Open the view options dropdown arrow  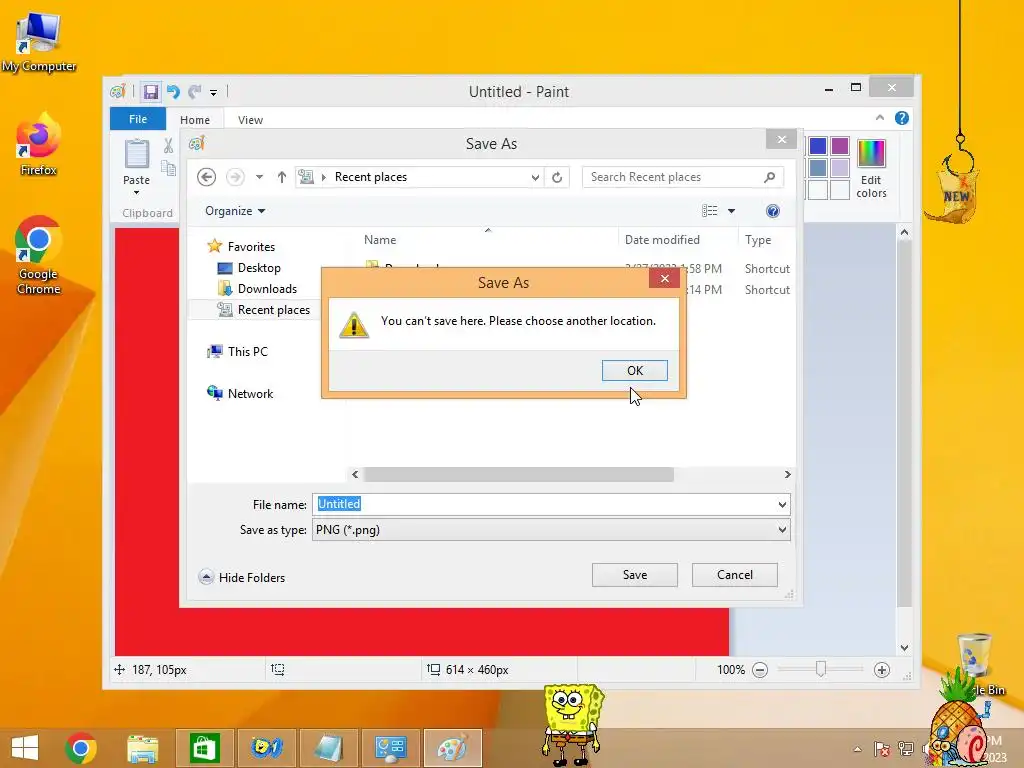point(731,211)
